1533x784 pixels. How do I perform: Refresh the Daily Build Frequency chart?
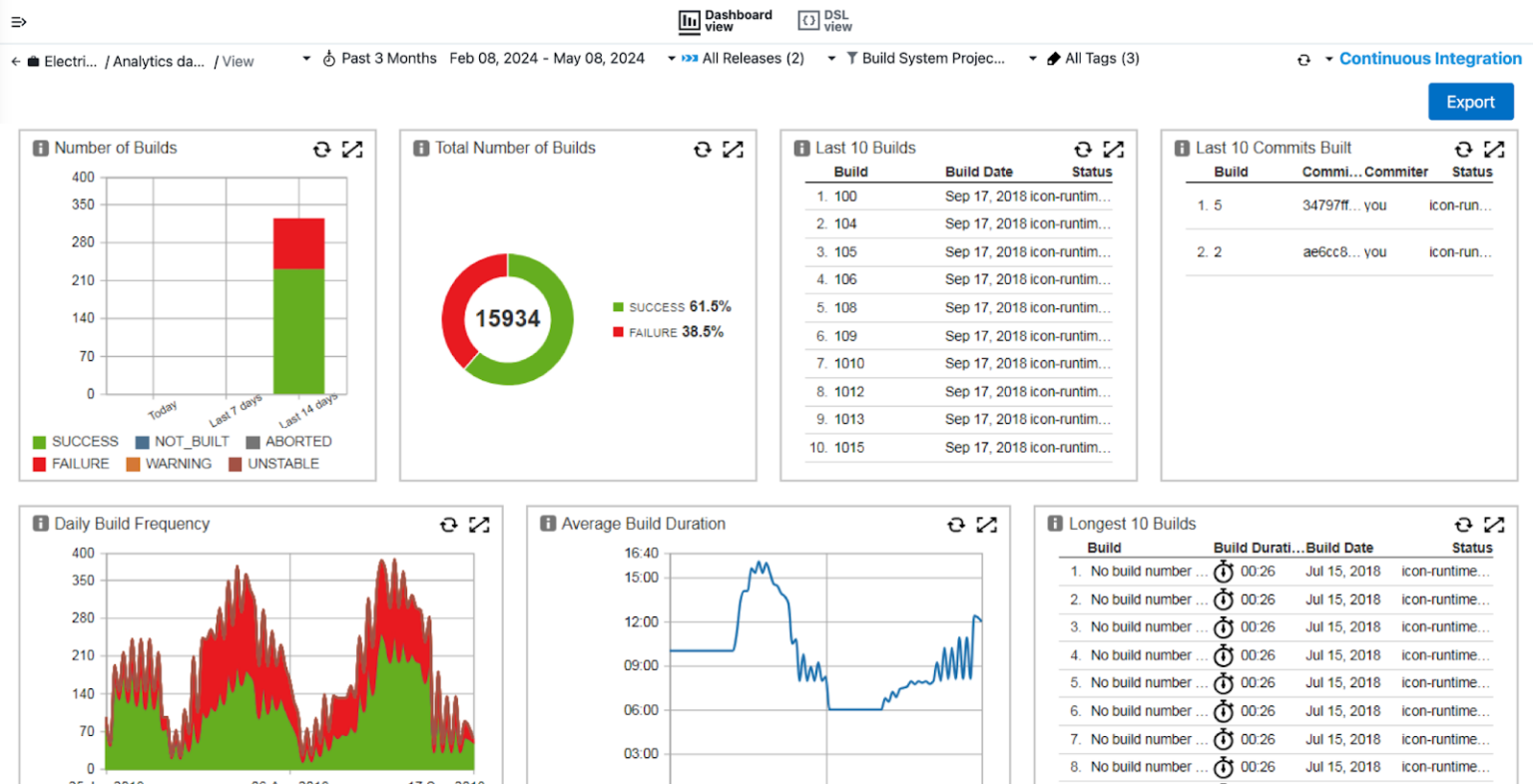[448, 524]
